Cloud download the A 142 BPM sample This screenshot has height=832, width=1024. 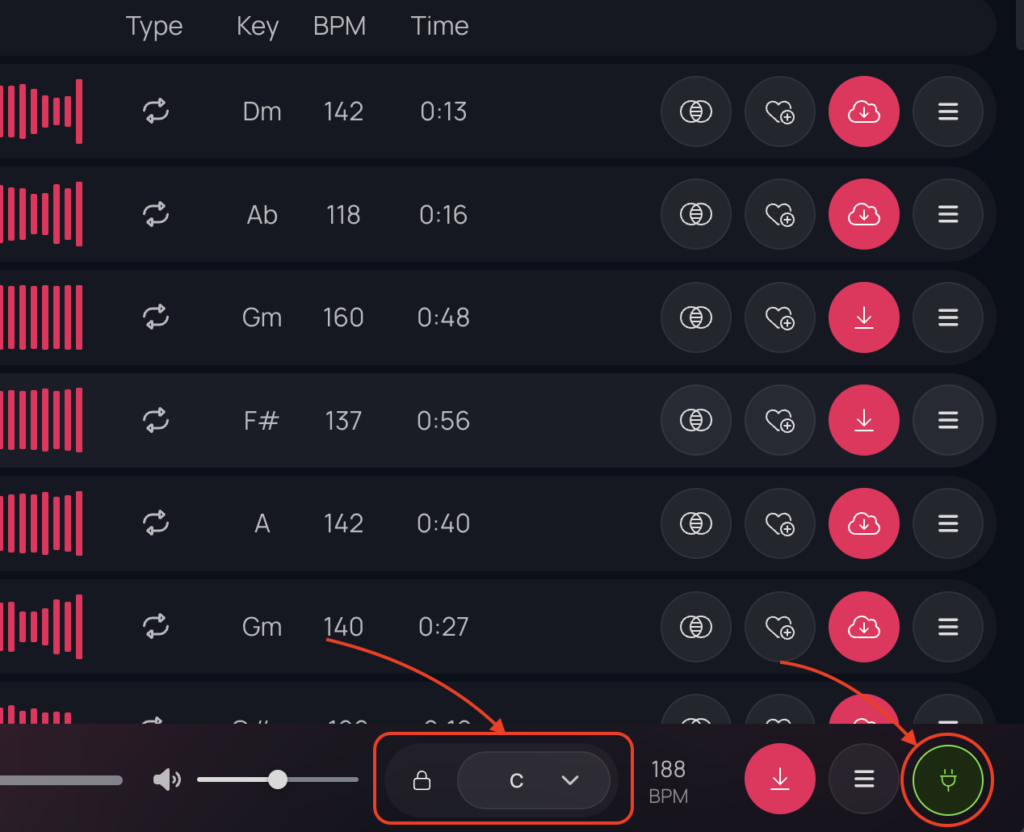(x=864, y=524)
